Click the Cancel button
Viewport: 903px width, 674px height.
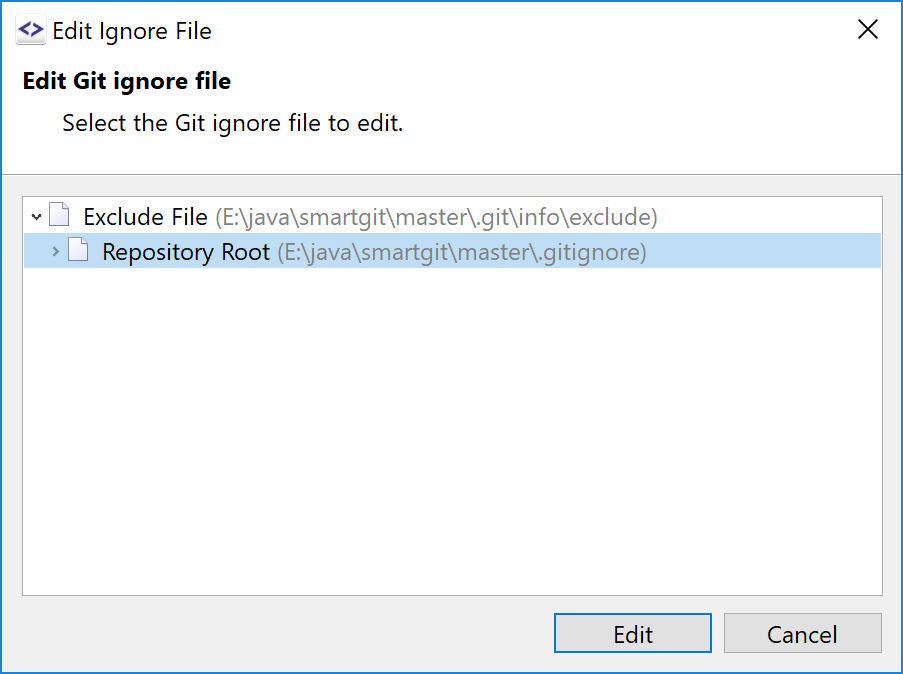[802, 633]
